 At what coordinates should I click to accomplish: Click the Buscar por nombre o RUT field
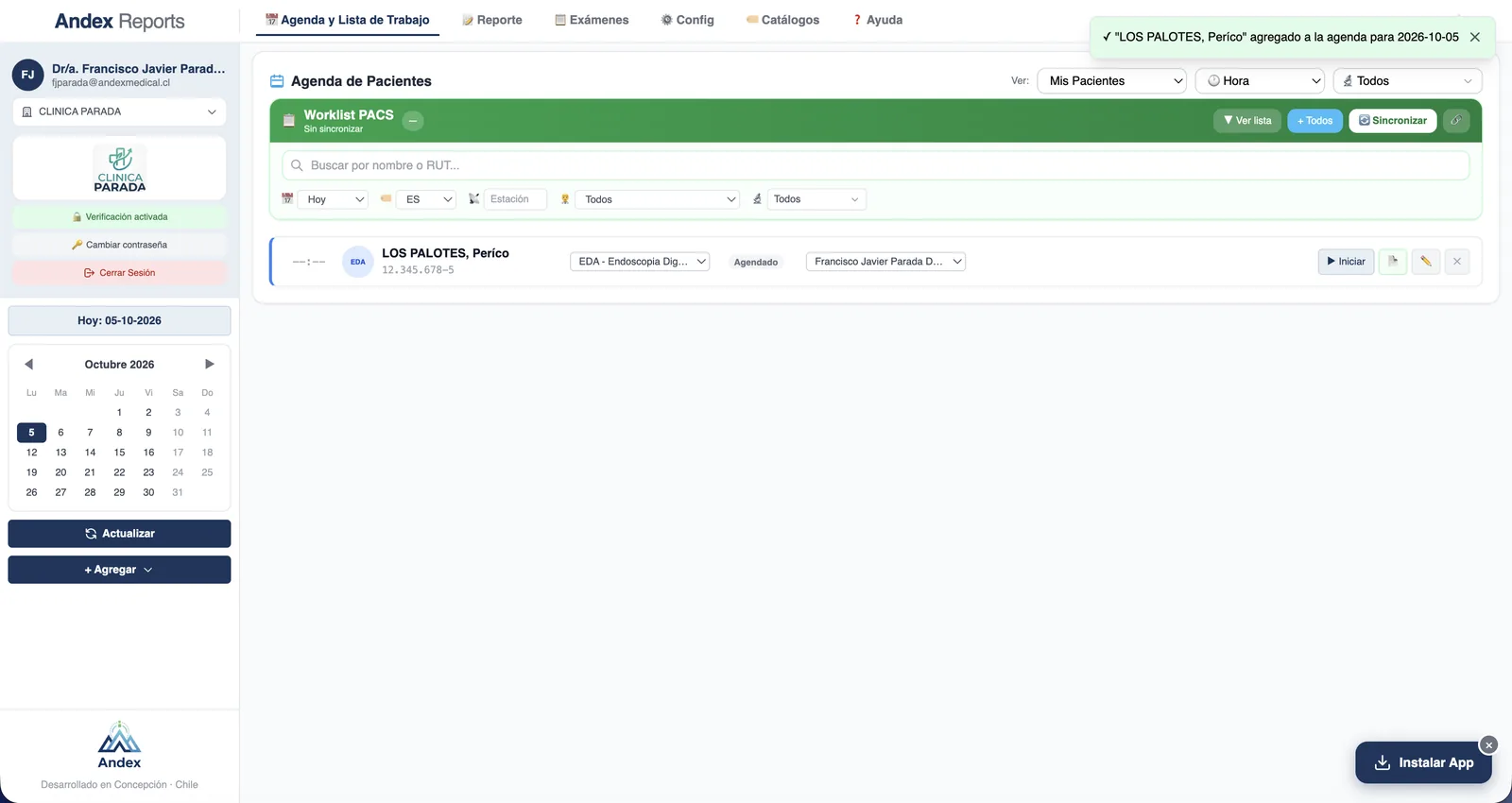[x=875, y=165]
